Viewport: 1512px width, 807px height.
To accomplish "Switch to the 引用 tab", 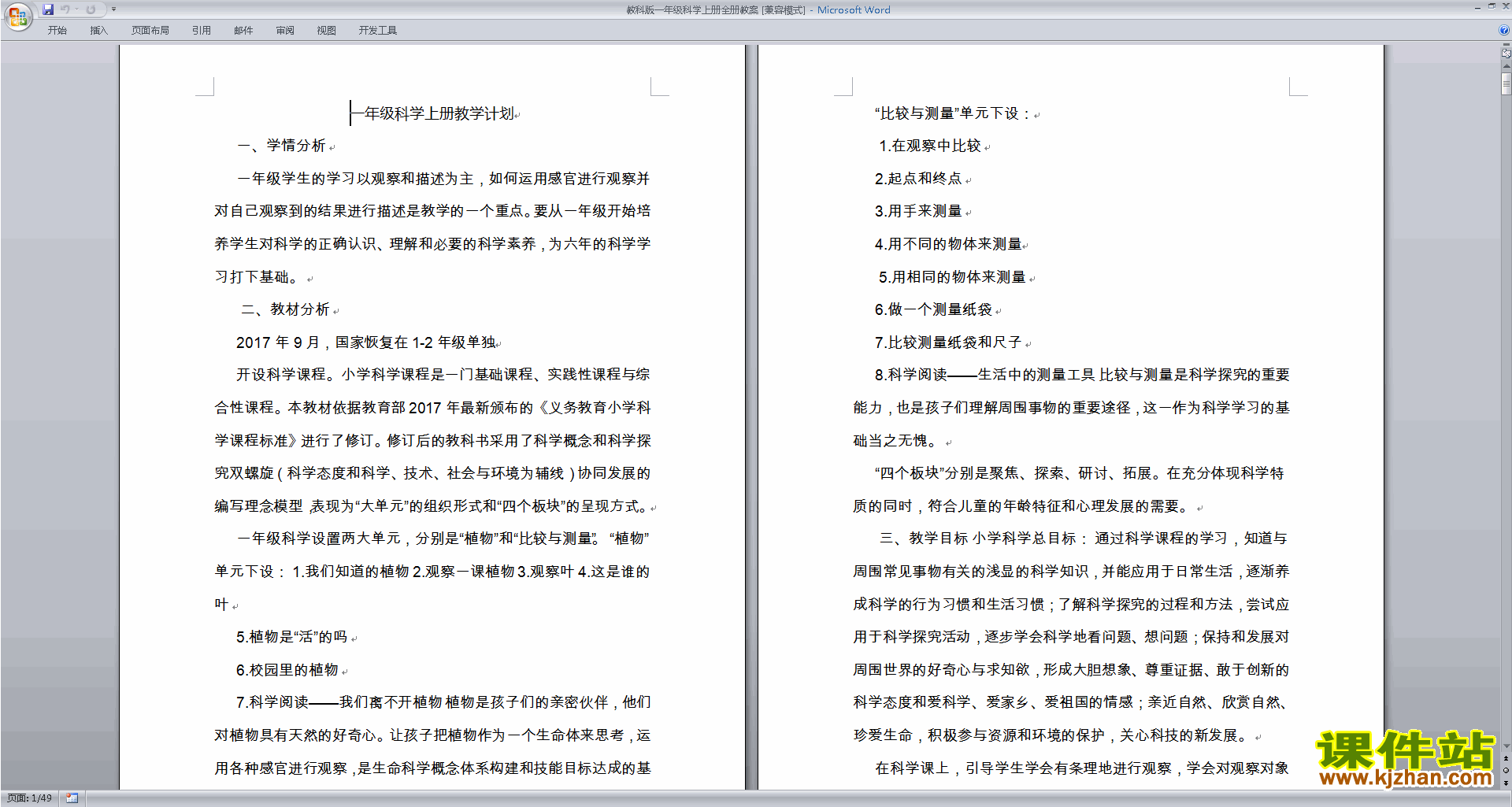I will tap(201, 31).
